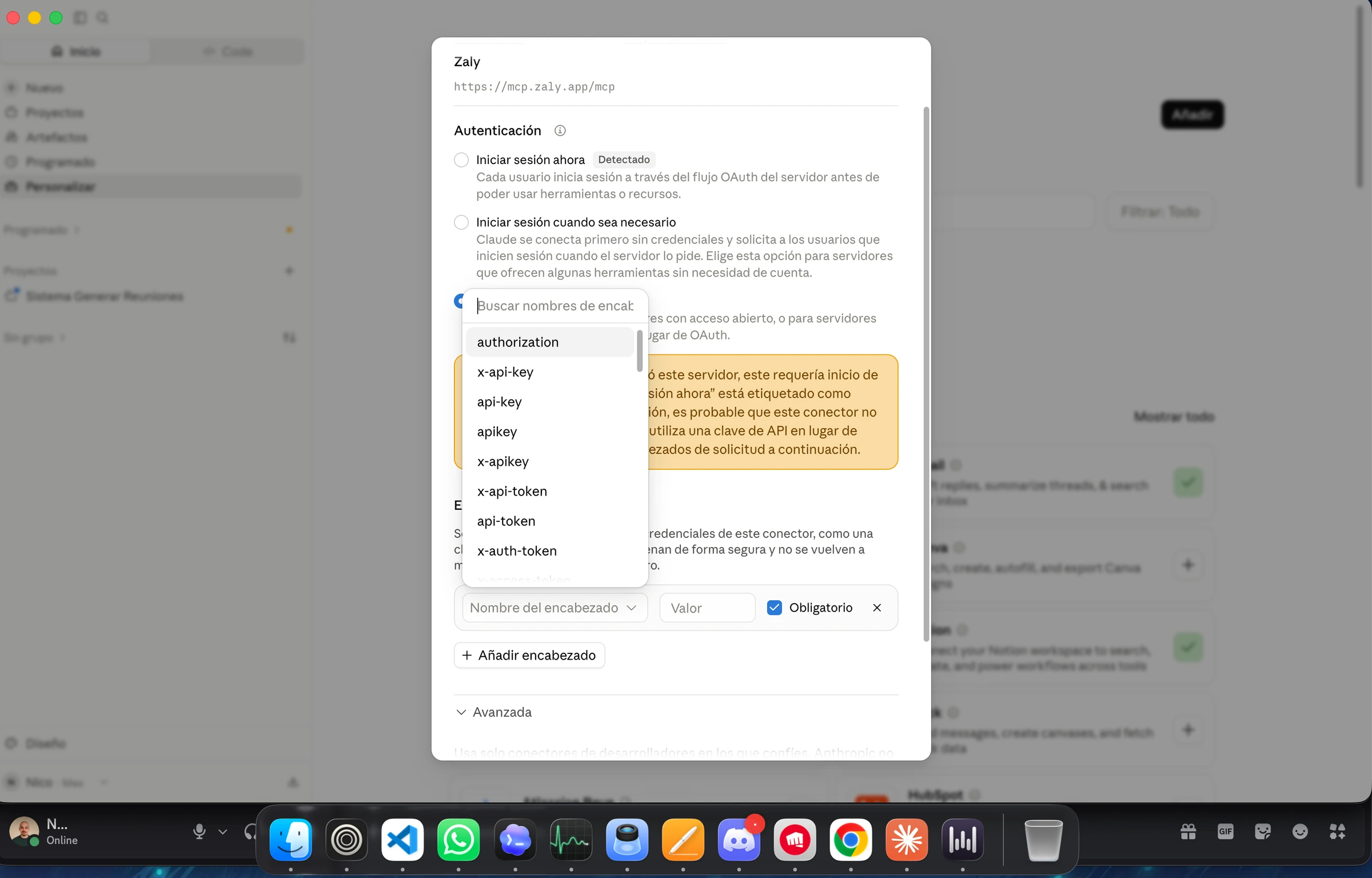Click the 'Detectado' badge
Screen dimensions: 1372x878
[x=624, y=159]
